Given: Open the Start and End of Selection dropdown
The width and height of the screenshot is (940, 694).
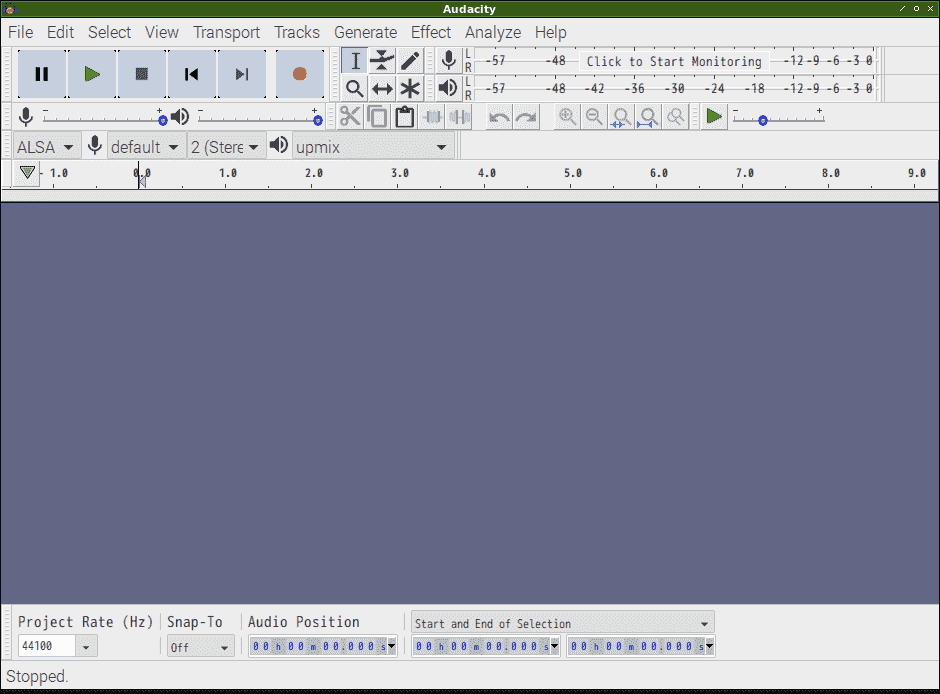Looking at the screenshot, I should (562, 623).
